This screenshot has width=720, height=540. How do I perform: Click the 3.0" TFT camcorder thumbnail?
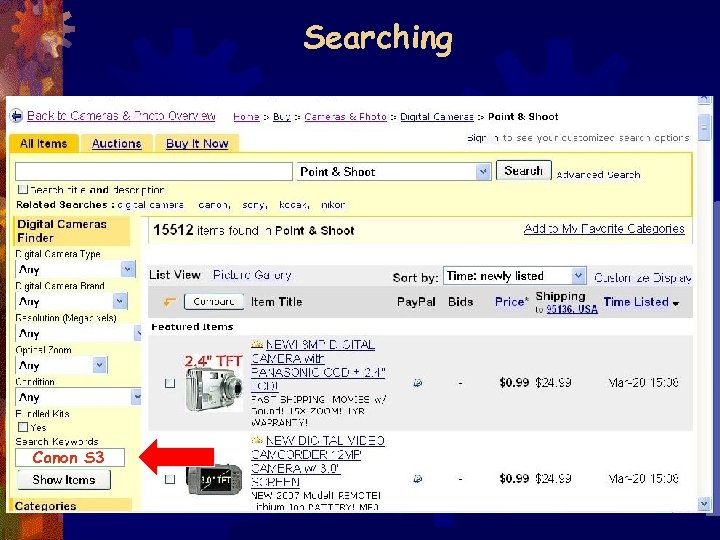point(214,480)
